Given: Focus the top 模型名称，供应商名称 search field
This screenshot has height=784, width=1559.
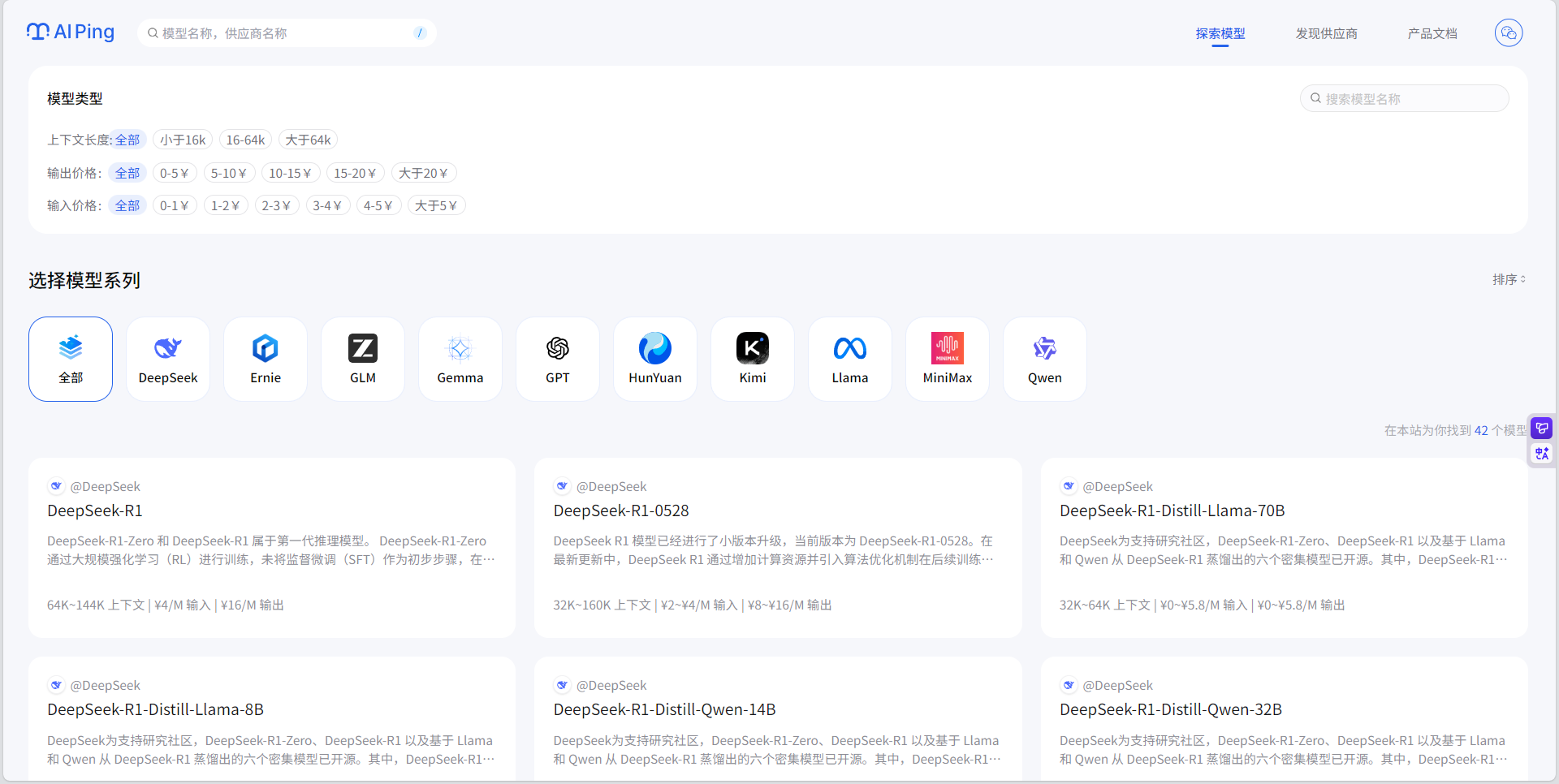Looking at the screenshot, I should 287,33.
